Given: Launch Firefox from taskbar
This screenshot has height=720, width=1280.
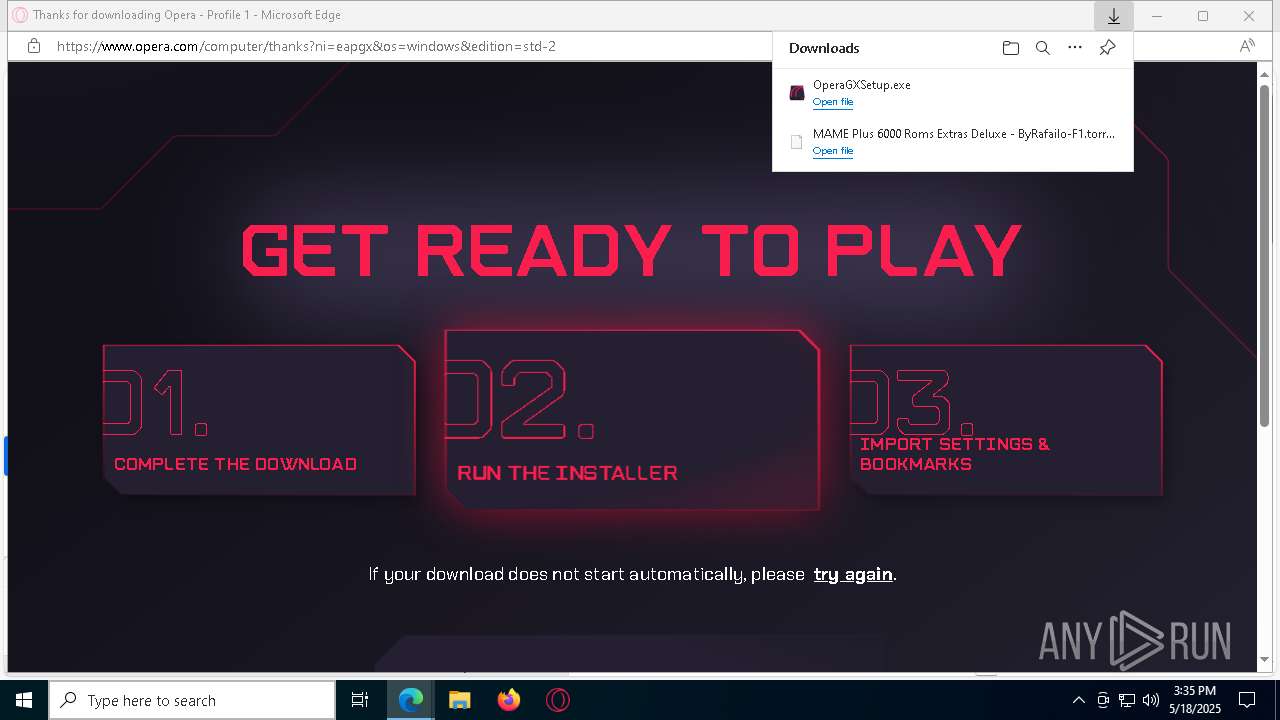Looking at the screenshot, I should pyautogui.click(x=508, y=700).
